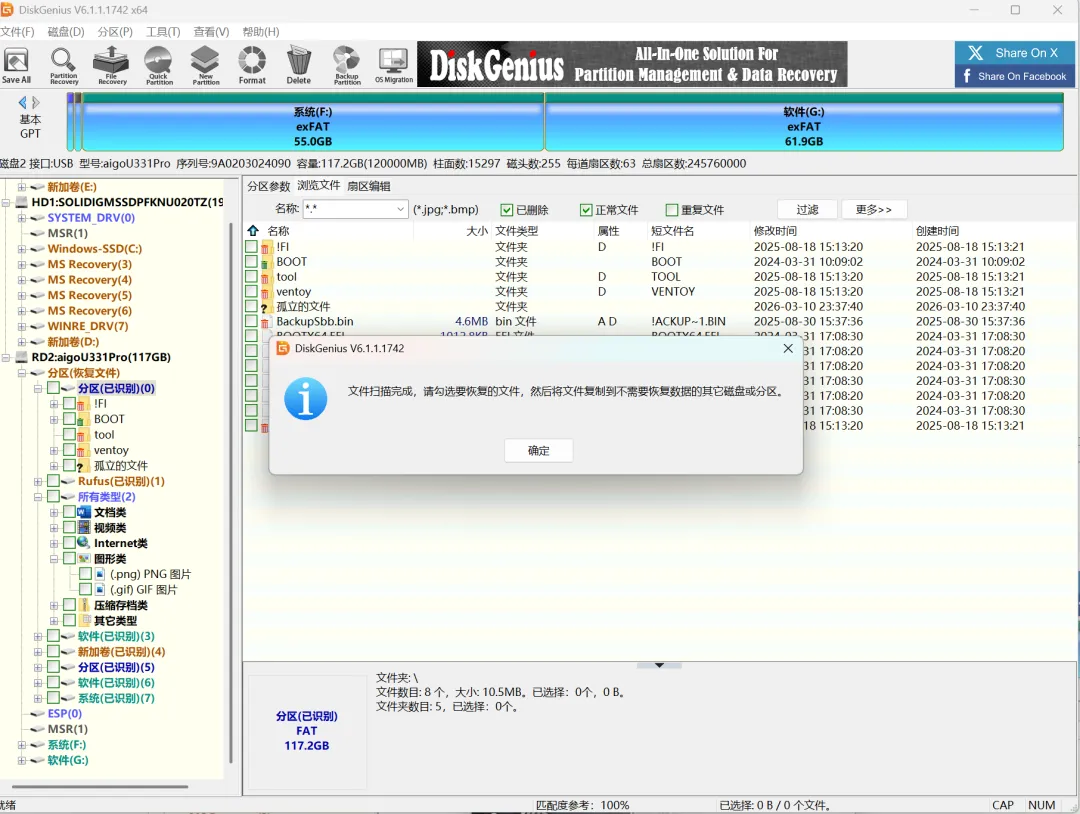Click the RD2 aigoU331Pro disk icon
The image size is (1080, 814).
[x=21, y=357]
